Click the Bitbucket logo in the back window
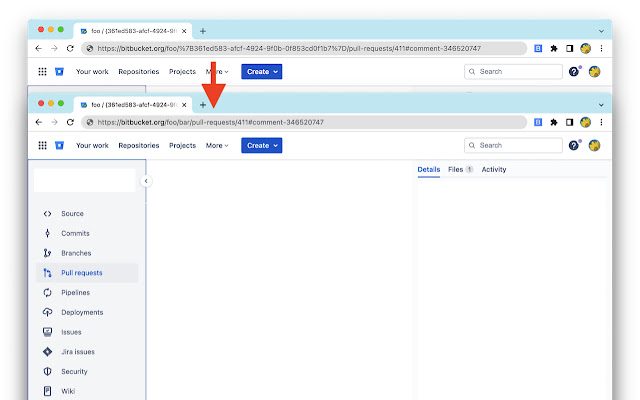 [60, 71]
